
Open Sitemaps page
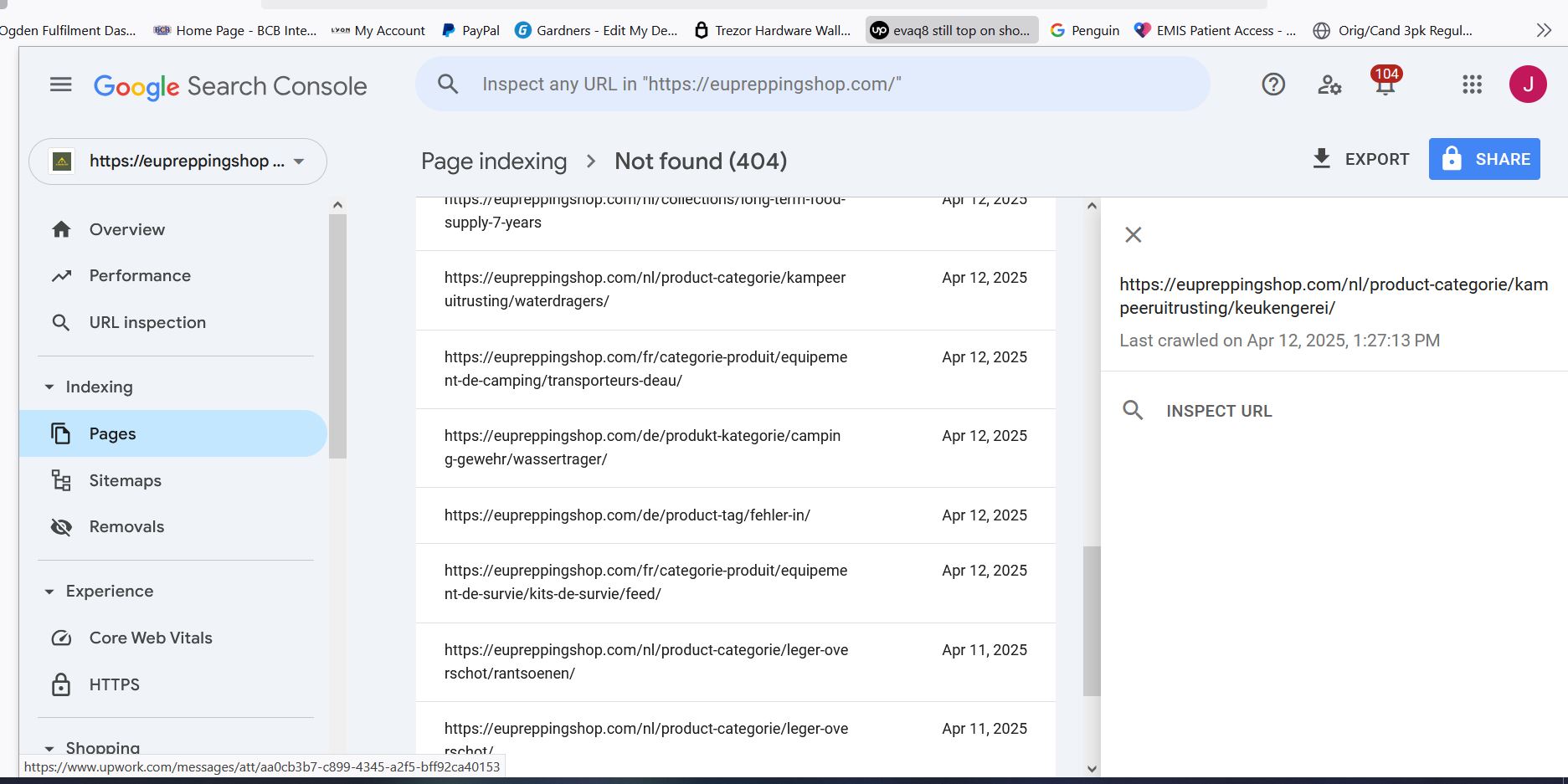(126, 480)
